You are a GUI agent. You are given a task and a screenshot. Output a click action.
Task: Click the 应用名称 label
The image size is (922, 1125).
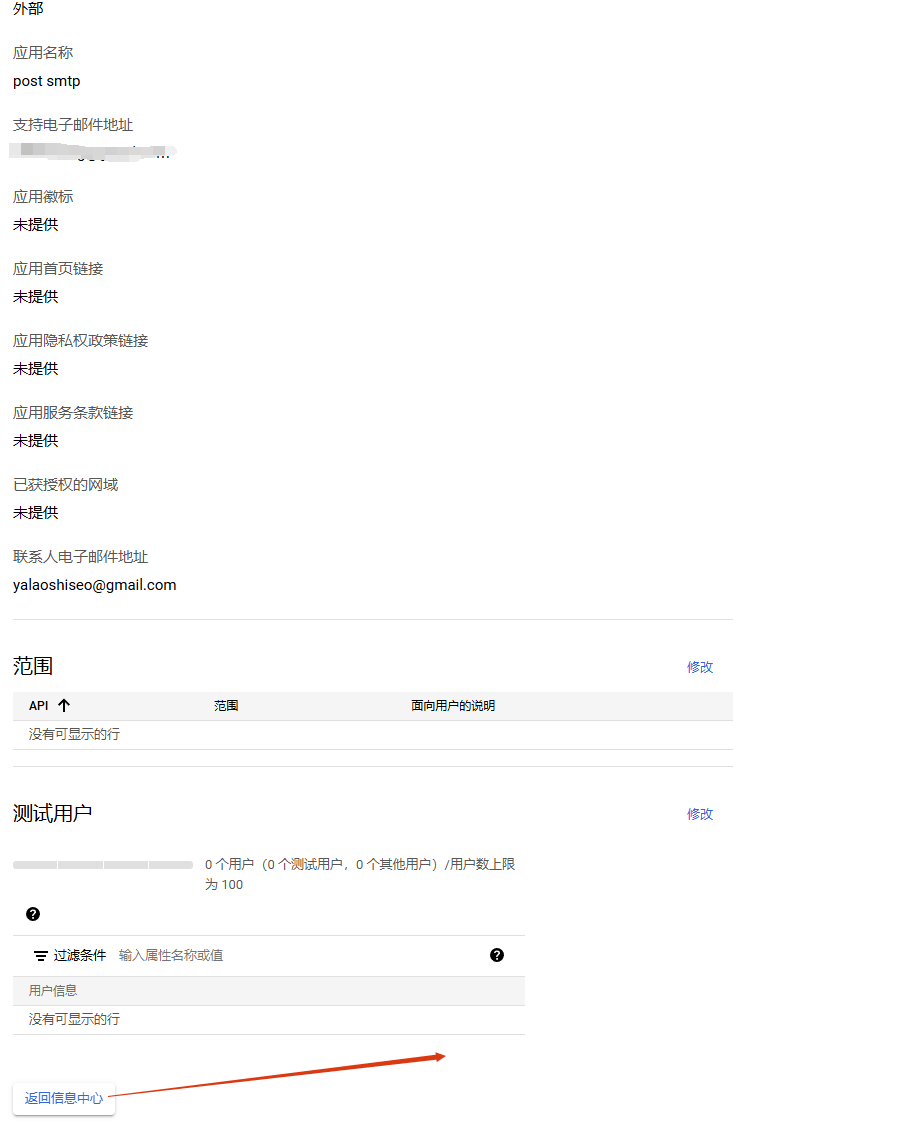click(x=43, y=53)
